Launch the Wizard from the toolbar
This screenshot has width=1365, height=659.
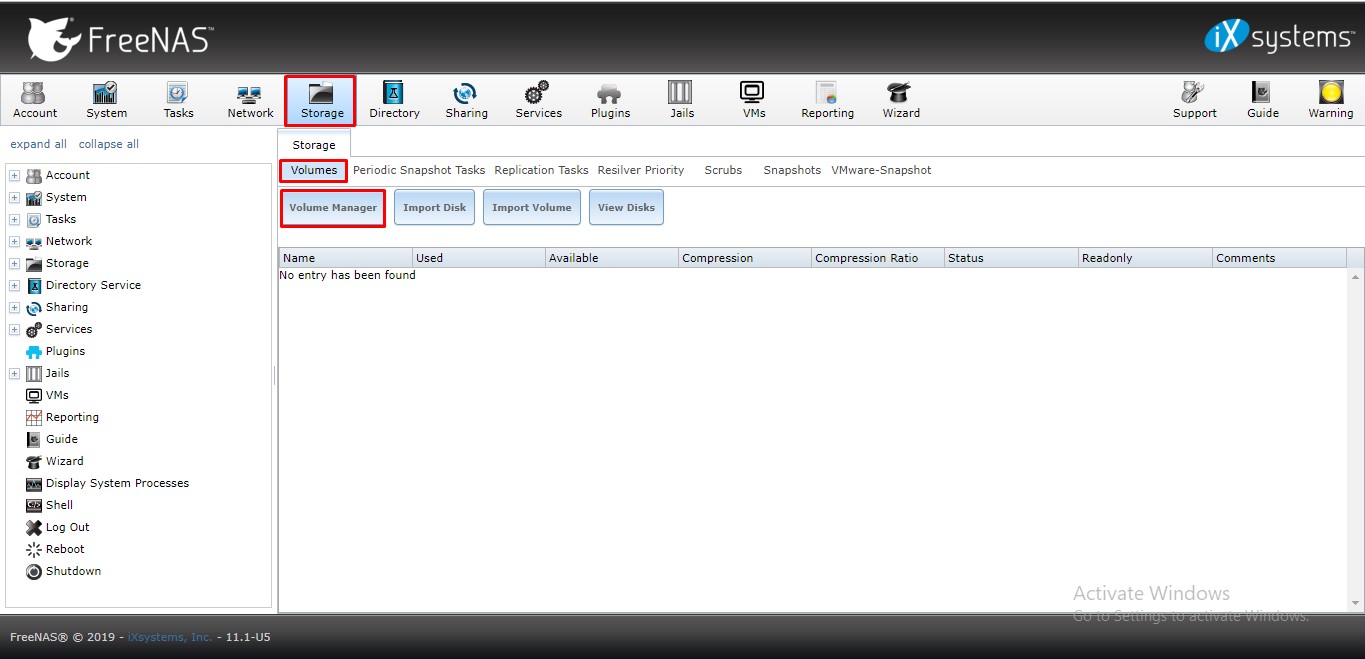[900, 101]
